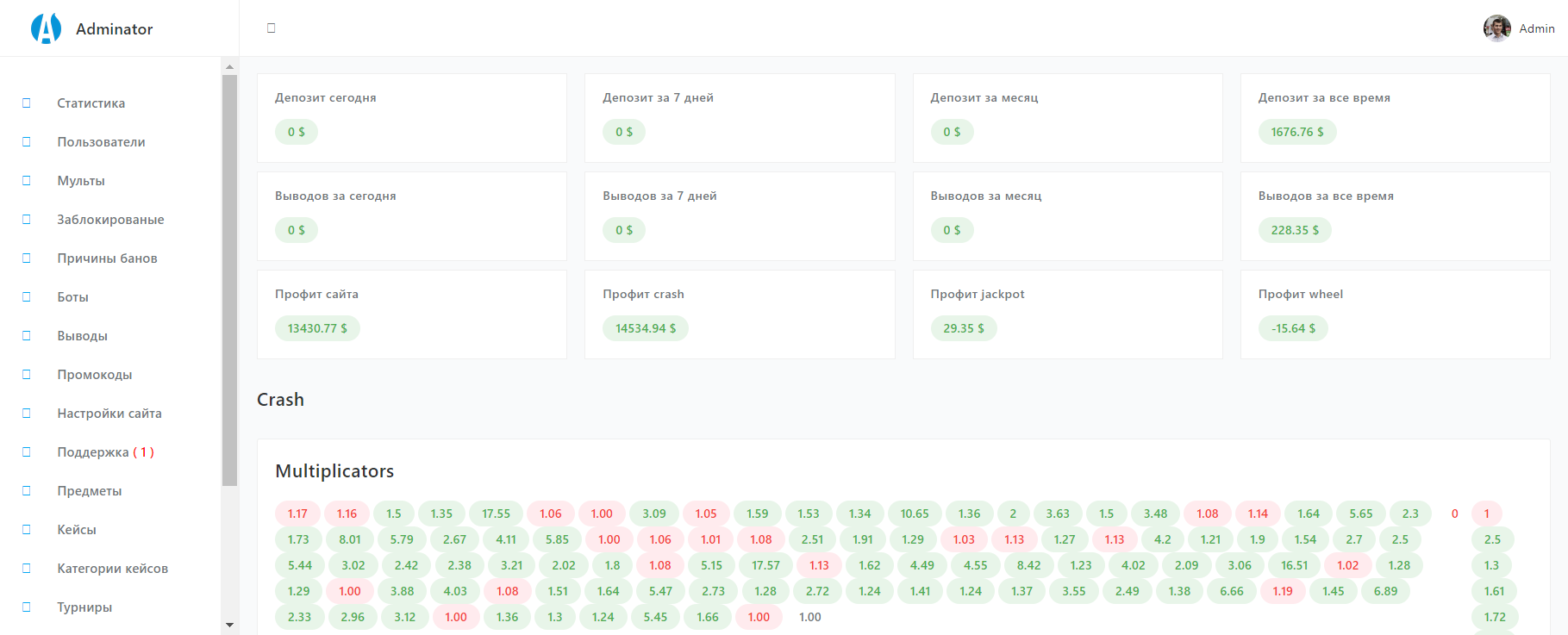
Task: Click the 6.89 multiplier badge
Action: point(1385,591)
